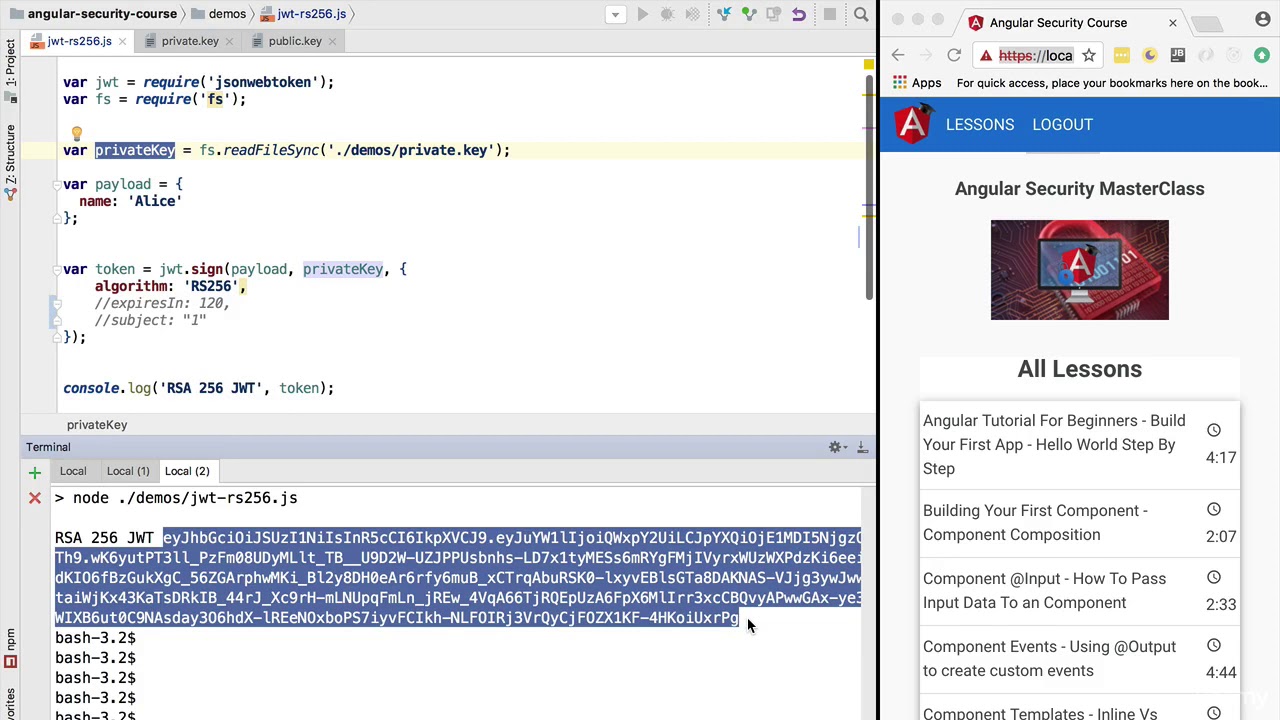Screen dimensions: 1280x720
Task: Click the VCS Commit icon with green dot
Action: click(749, 14)
